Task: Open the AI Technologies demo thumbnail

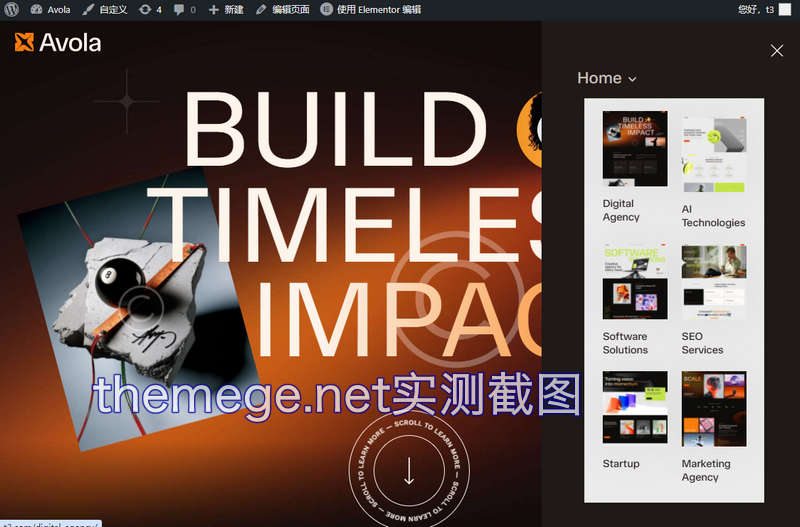Action: click(x=714, y=154)
